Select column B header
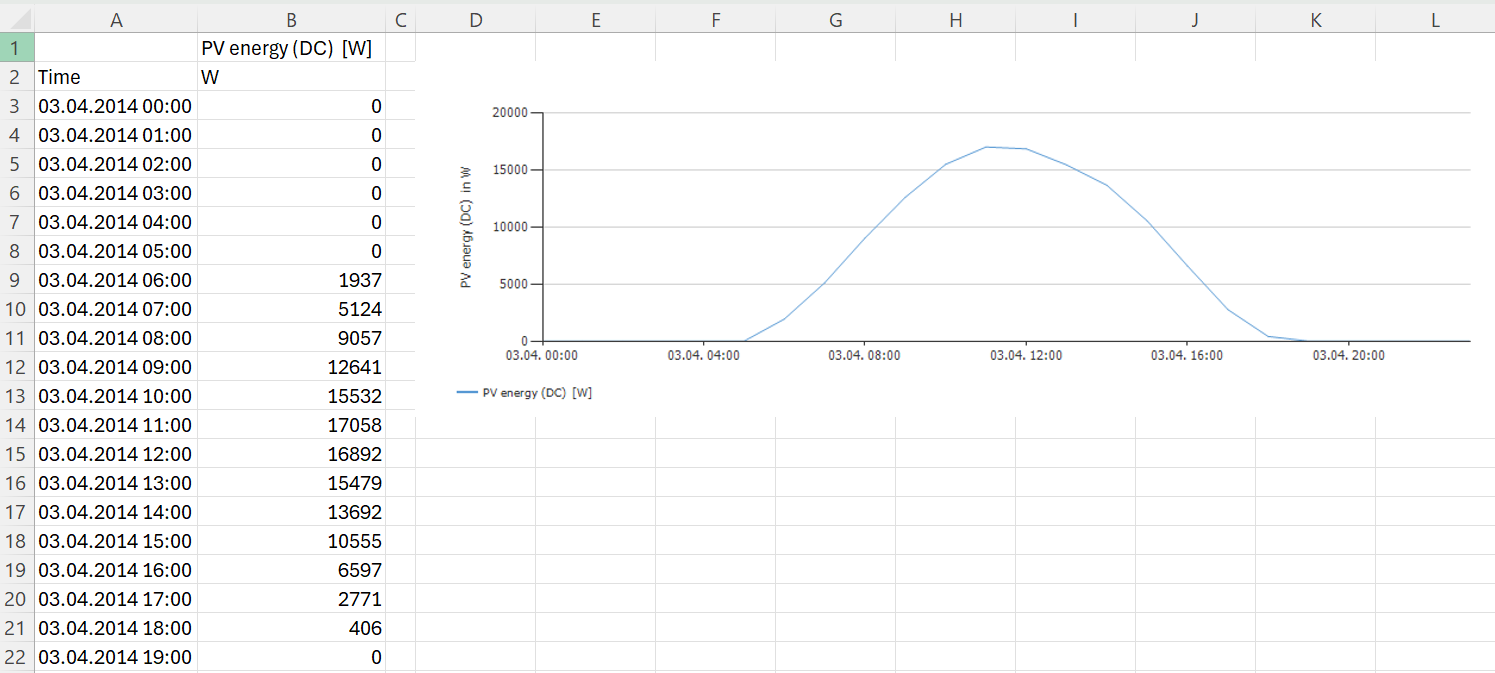Viewport: 1495px width, 673px height. click(291, 19)
